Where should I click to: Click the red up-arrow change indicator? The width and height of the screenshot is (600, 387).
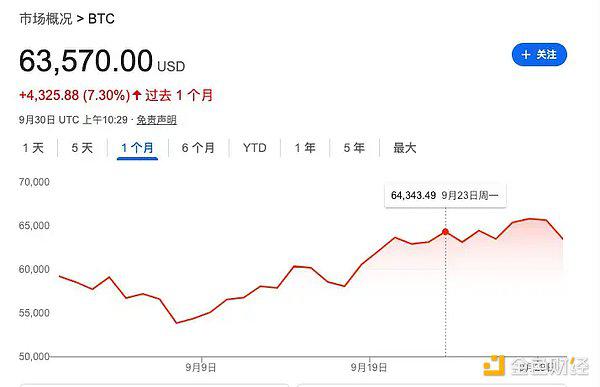(137, 95)
